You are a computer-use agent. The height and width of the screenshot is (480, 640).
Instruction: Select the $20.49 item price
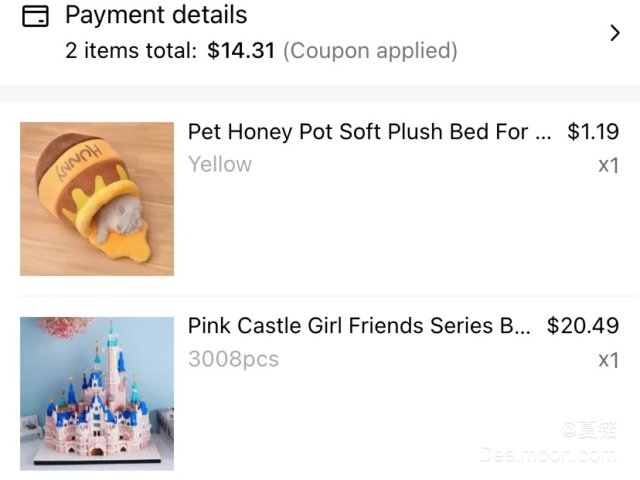click(583, 326)
